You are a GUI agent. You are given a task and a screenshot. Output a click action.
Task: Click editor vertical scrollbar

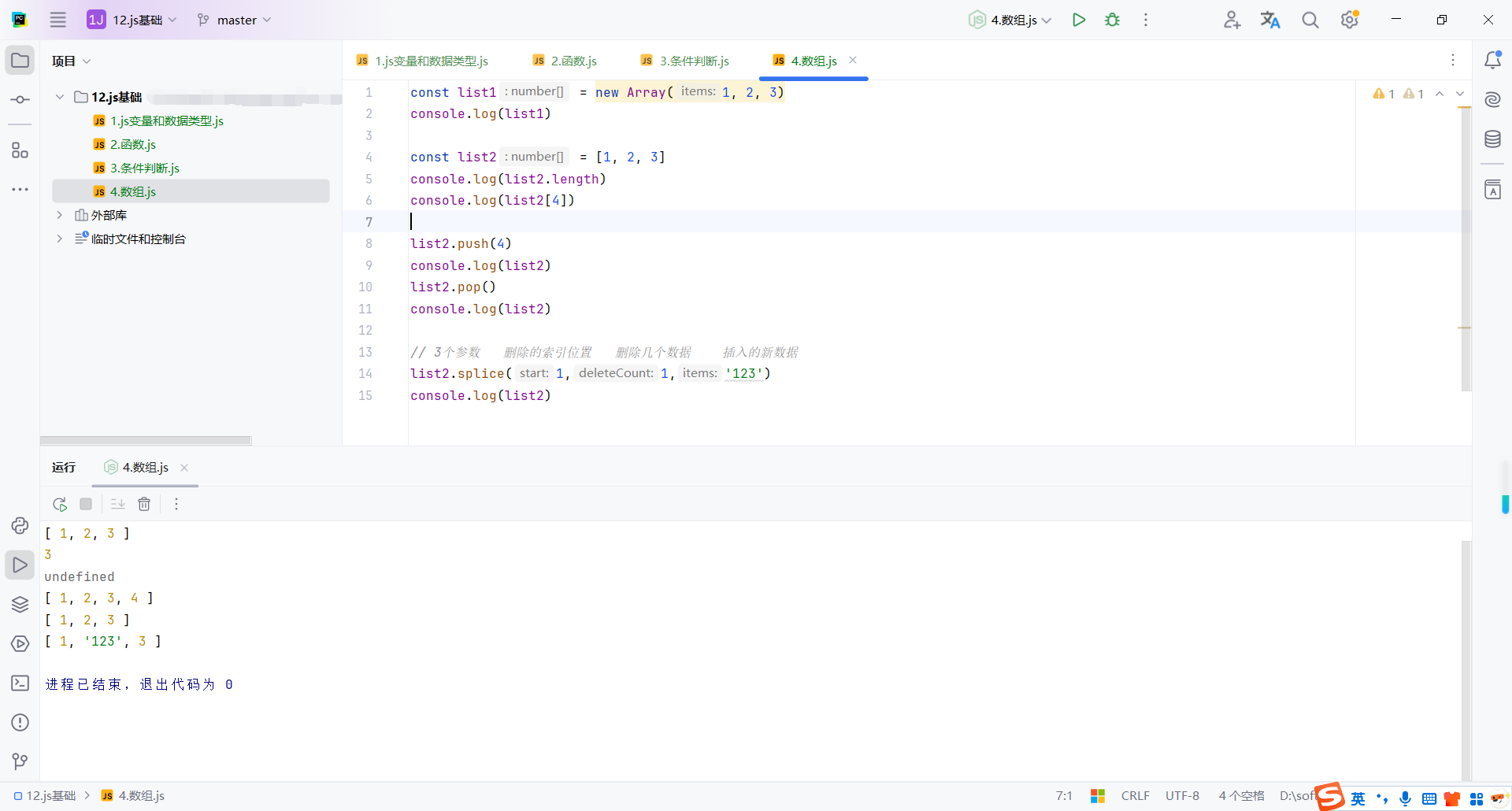1466,249
